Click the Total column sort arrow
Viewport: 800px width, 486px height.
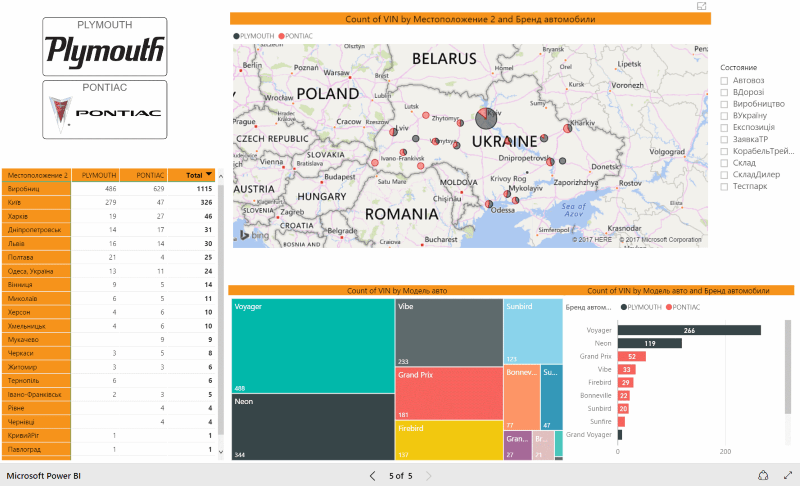[x=209, y=174]
